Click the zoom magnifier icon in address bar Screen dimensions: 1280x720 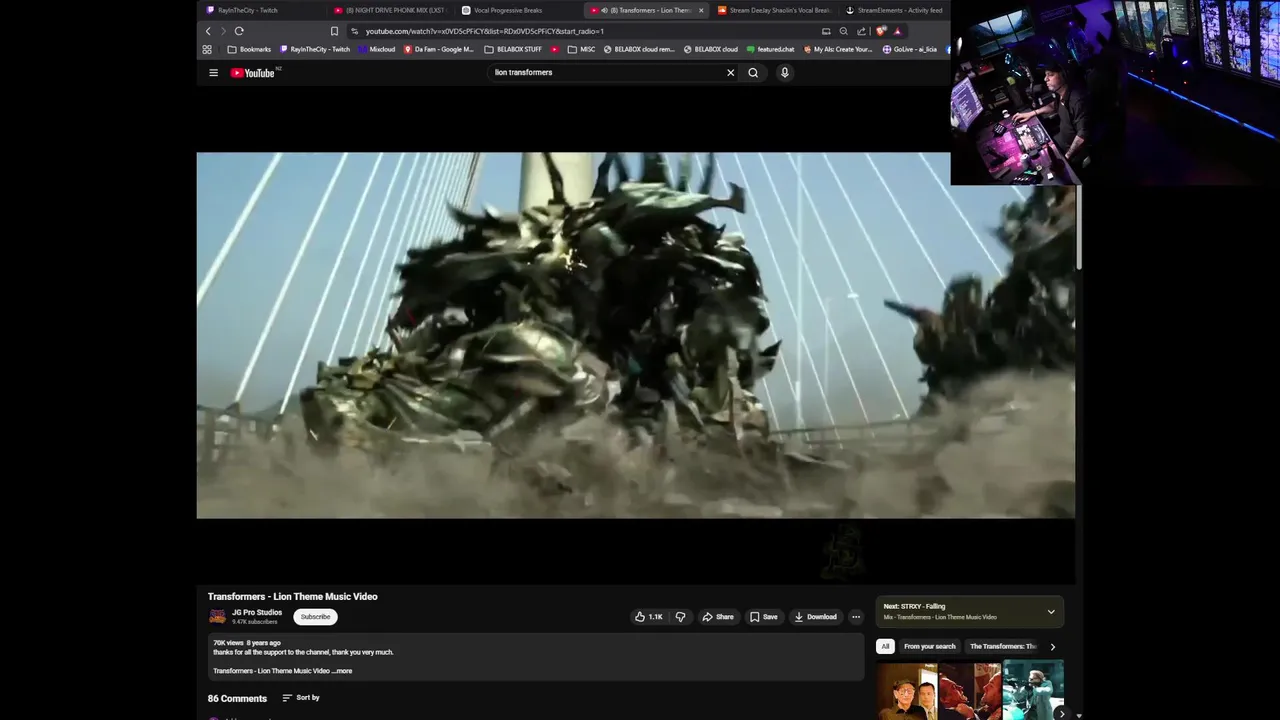843,31
